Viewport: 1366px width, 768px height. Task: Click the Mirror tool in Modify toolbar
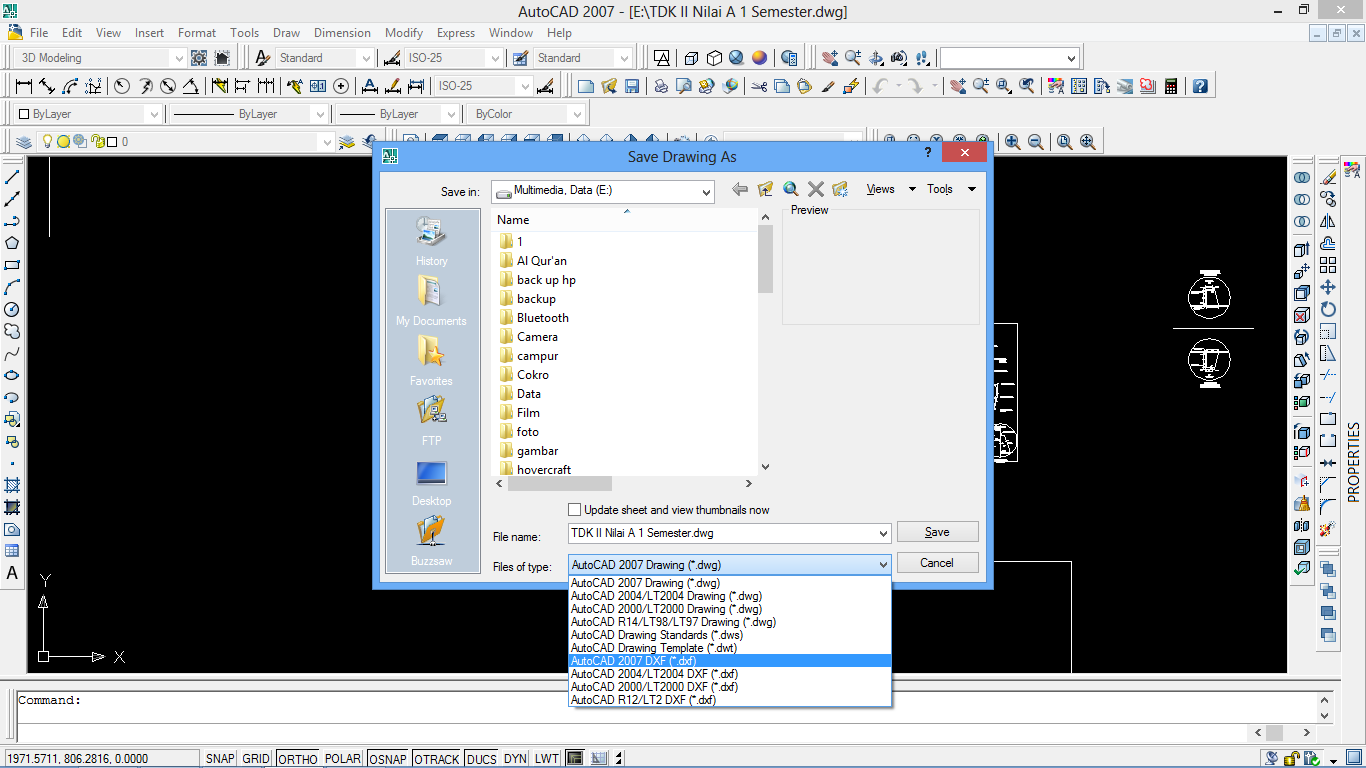click(x=1328, y=221)
